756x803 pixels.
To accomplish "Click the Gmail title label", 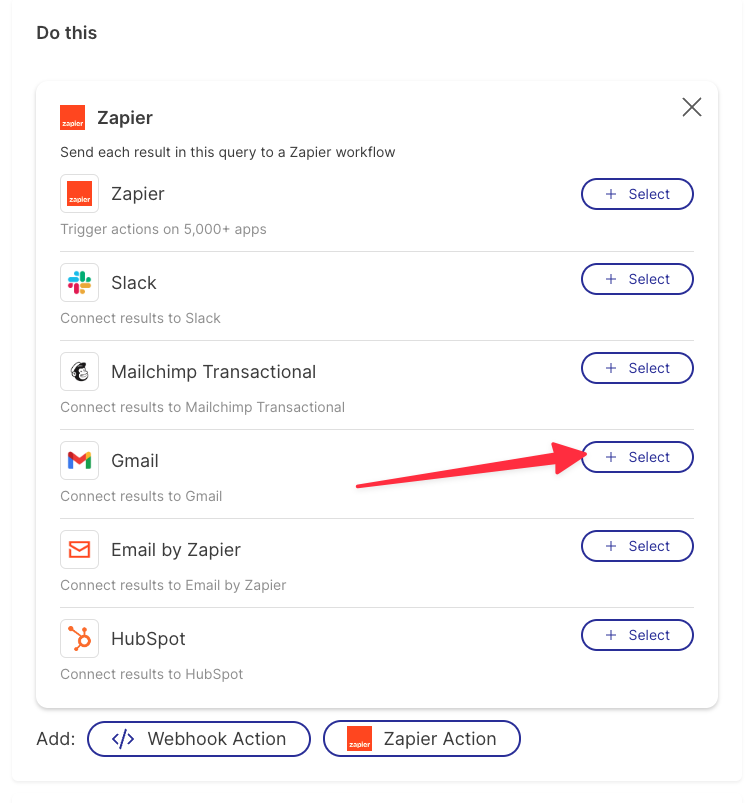I will (135, 461).
